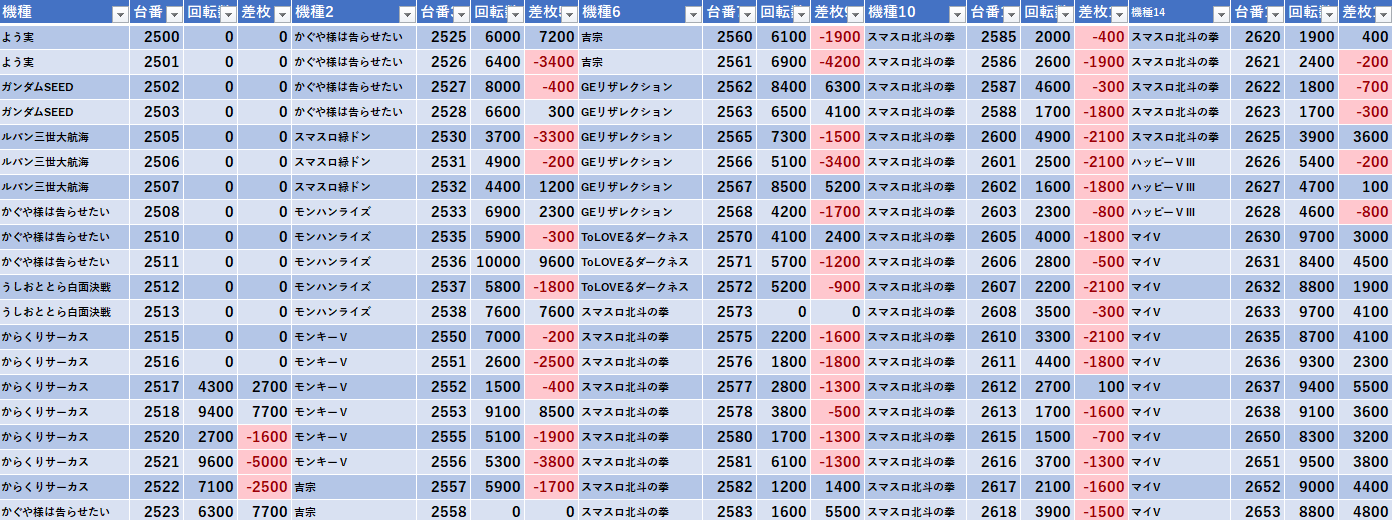Select the cell showing 9300

(1311, 362)
